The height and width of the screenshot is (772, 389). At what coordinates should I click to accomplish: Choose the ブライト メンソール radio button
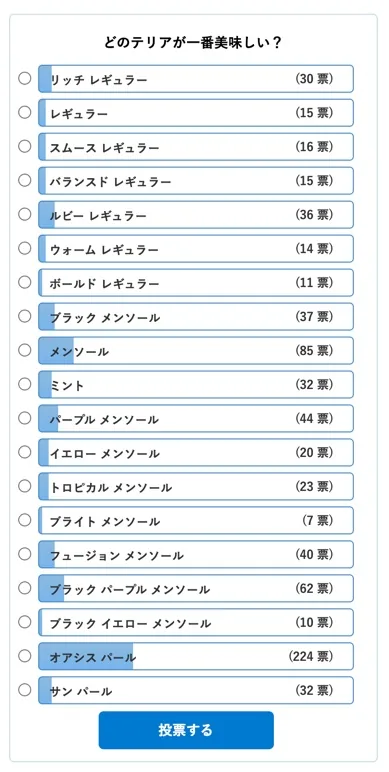click(x=25, y=520)
